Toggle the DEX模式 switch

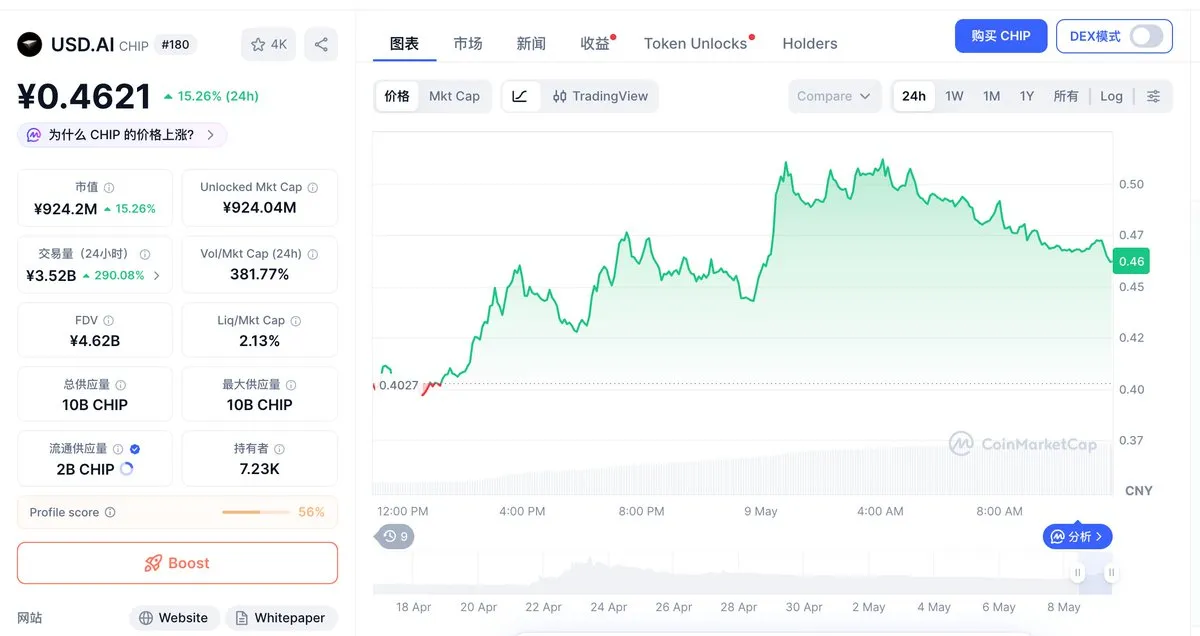pyautogui.click(x=1147, y=36)
